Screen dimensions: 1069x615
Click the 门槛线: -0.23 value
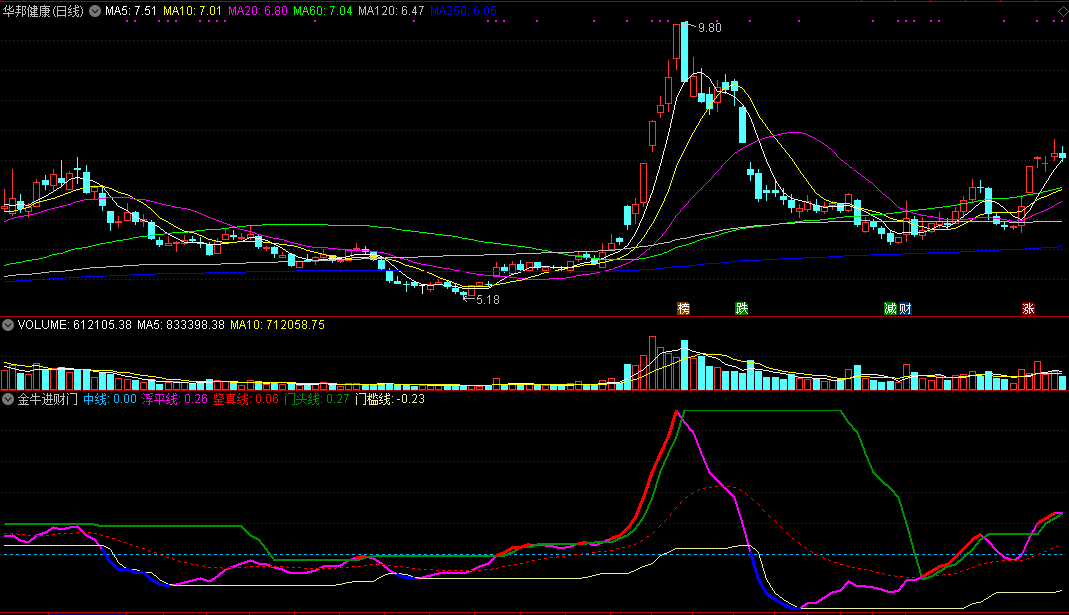(390, 399)
